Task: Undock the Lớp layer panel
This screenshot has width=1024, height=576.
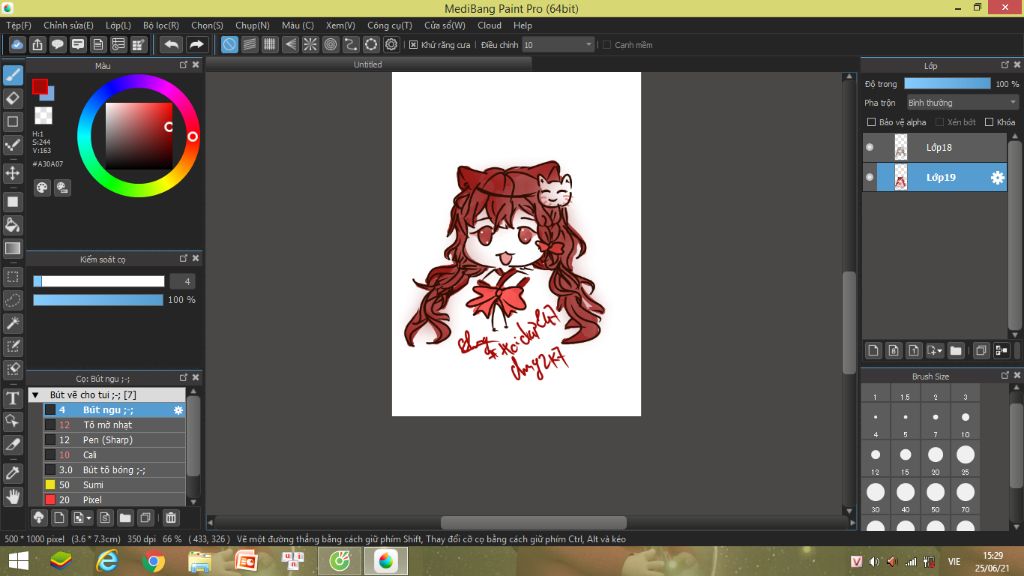Action: (1004, 65)
